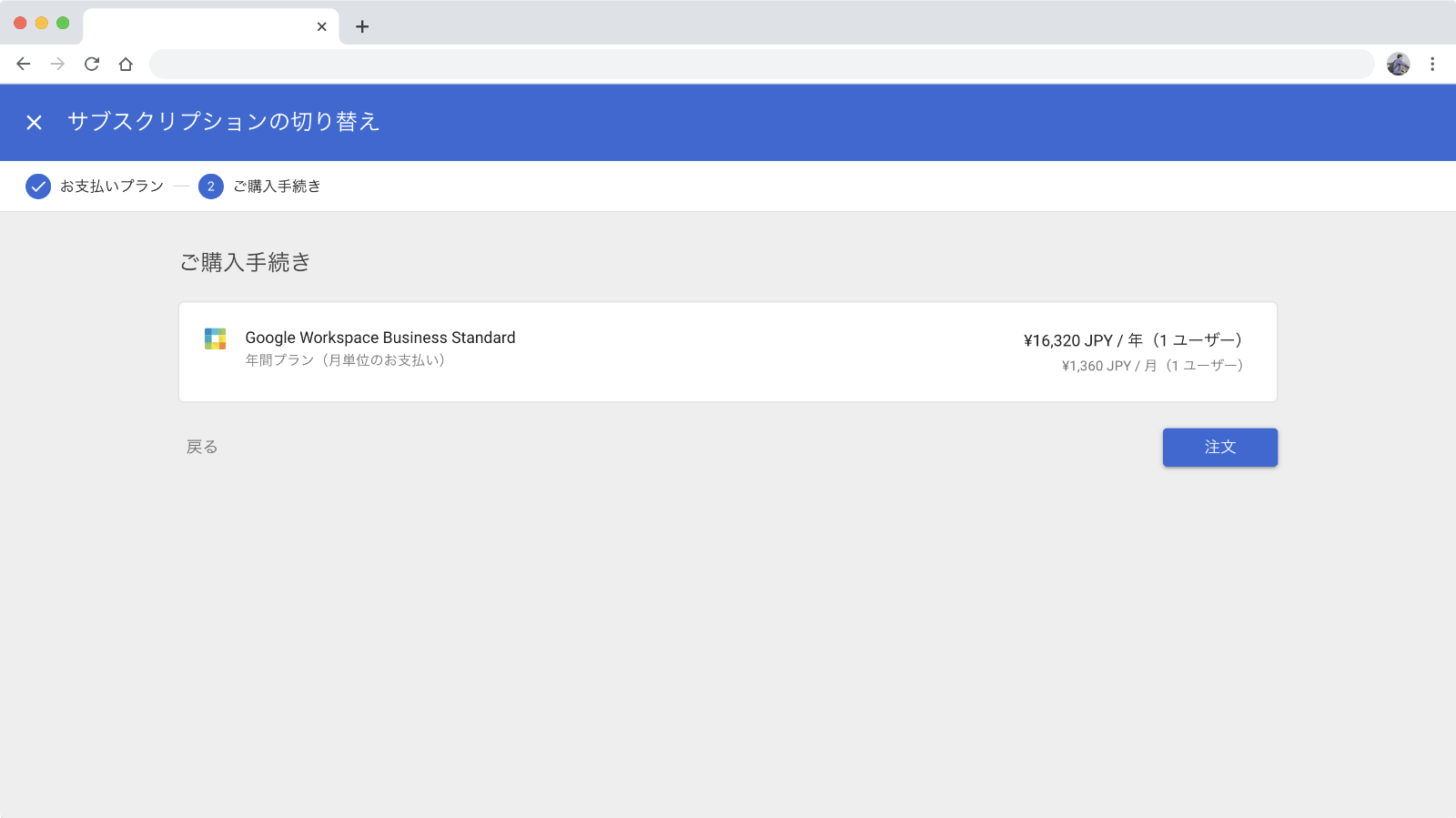The image size is (1456, 818).
Task: Click the Google Workspace product logo
Action: [215, 338]
